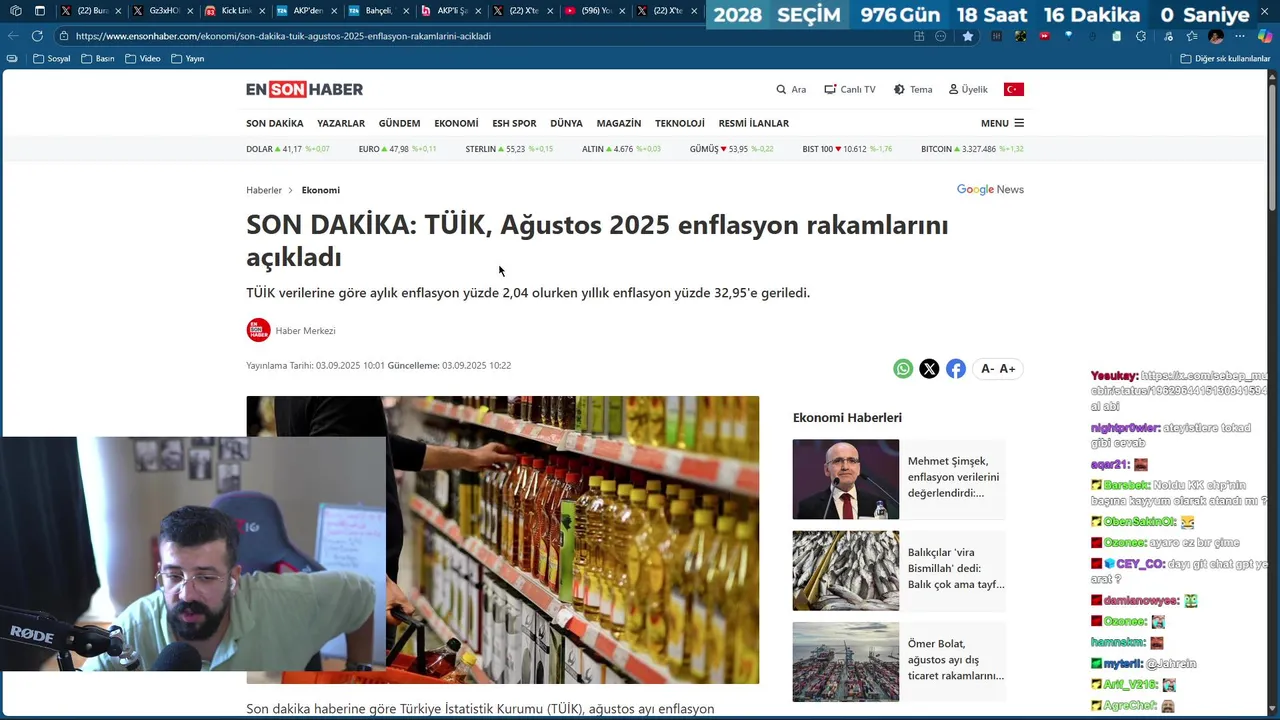Screen dimensions: 1280x720
Task: Open the browser profile avatar
Action: (1216, 36)
